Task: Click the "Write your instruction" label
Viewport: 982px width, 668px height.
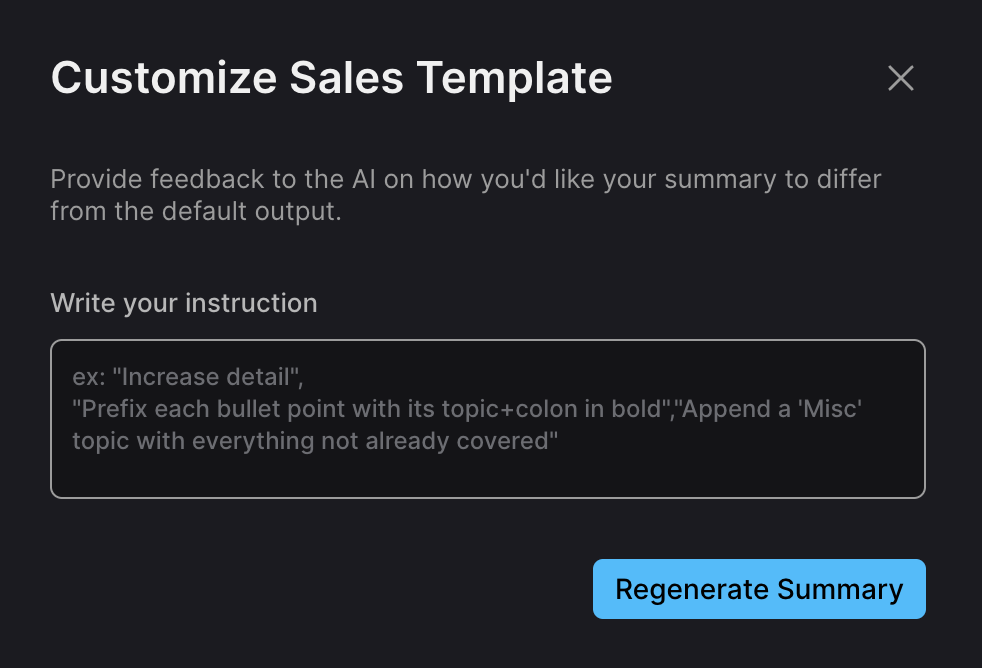Action: [x=184, y=303]
